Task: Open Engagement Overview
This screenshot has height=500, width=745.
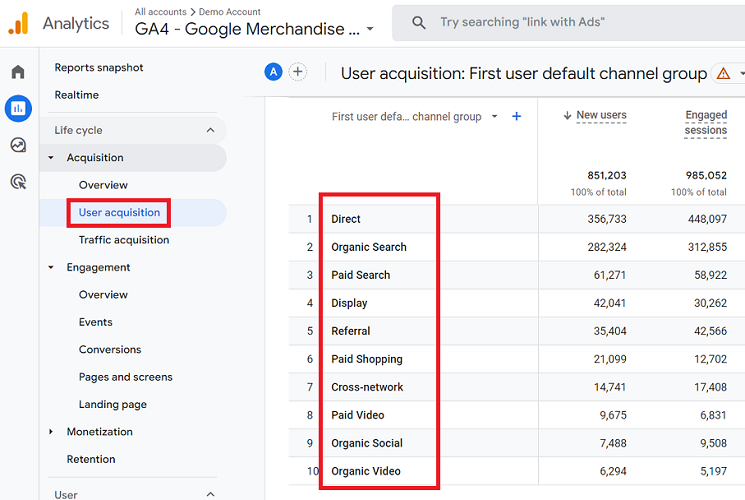Action: (103, 295)
